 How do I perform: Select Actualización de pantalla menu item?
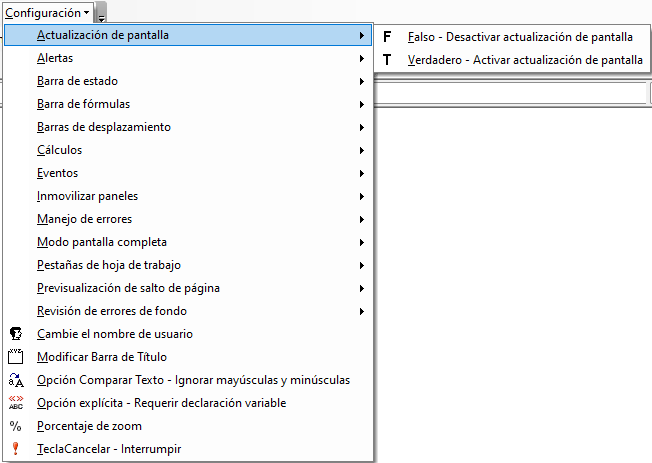click(x=188, y=35)
